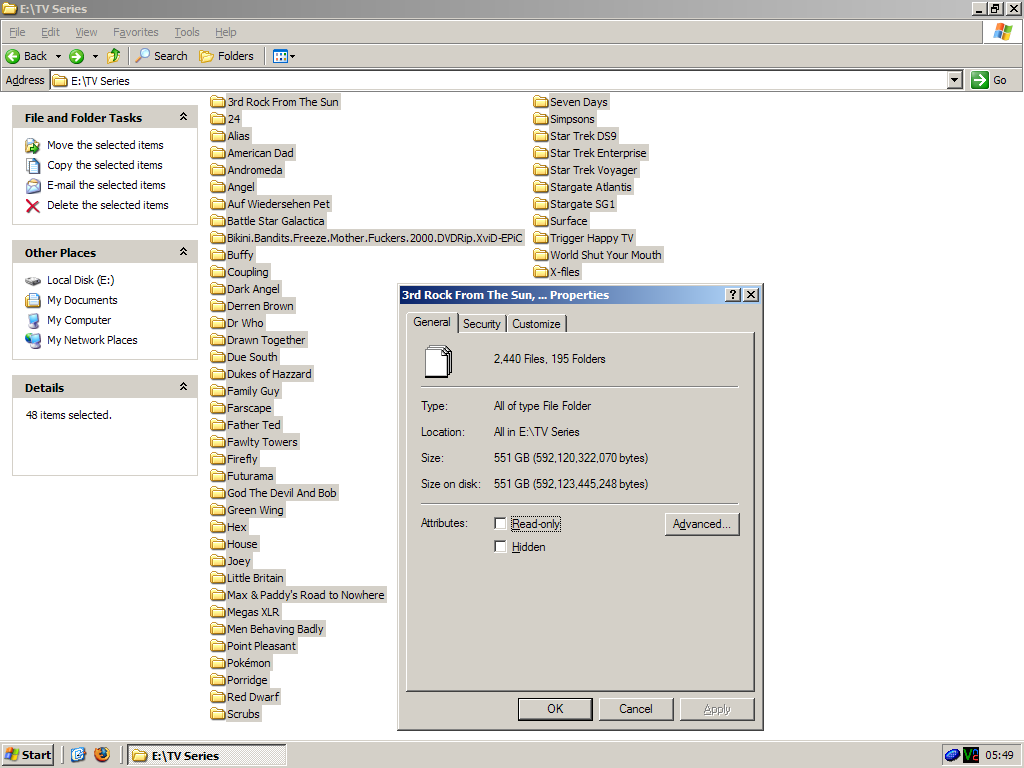Select the Buffy folder icon
Image resolution: width=1024 pixels, height=768 pixels.
coord(217,255)
